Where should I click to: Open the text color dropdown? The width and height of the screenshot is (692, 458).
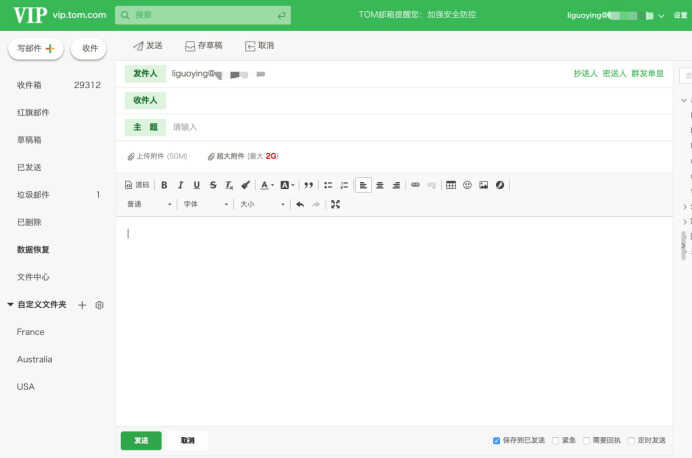point(267,185)
